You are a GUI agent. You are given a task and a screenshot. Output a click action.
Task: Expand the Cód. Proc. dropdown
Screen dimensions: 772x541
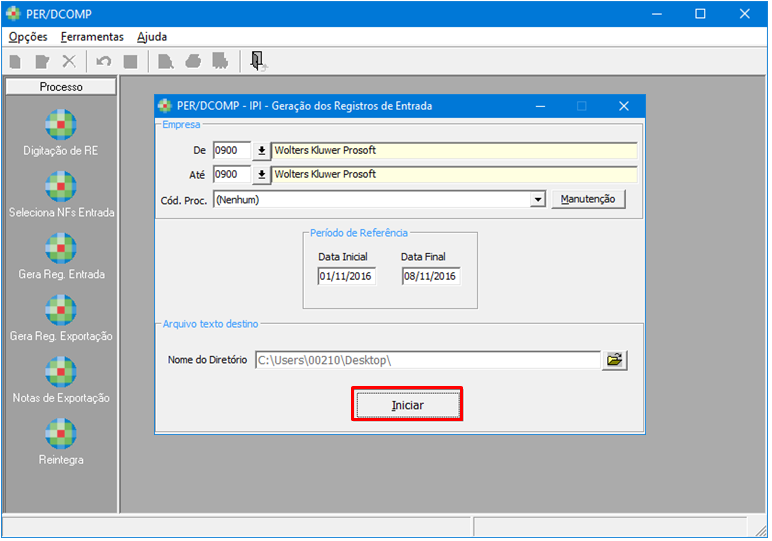(538, 200)
